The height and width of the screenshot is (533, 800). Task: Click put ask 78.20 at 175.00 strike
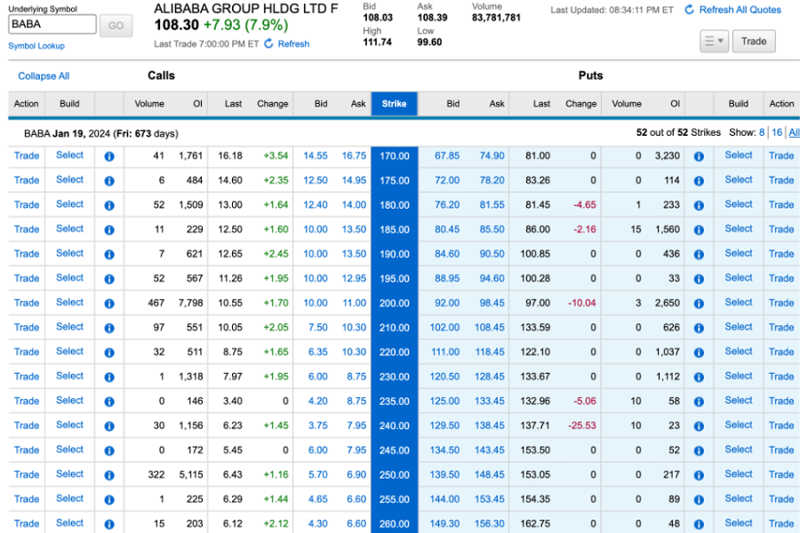(492, 180)
